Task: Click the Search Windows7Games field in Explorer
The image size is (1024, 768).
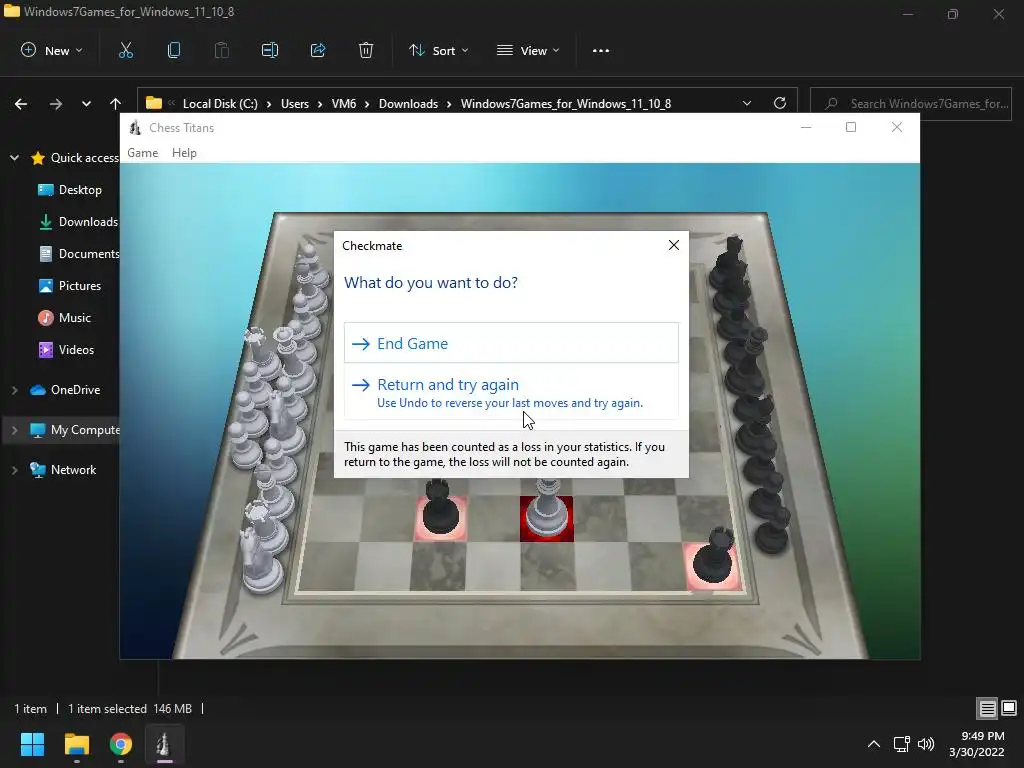Action: pyautogui.click(x=910, y=103)
